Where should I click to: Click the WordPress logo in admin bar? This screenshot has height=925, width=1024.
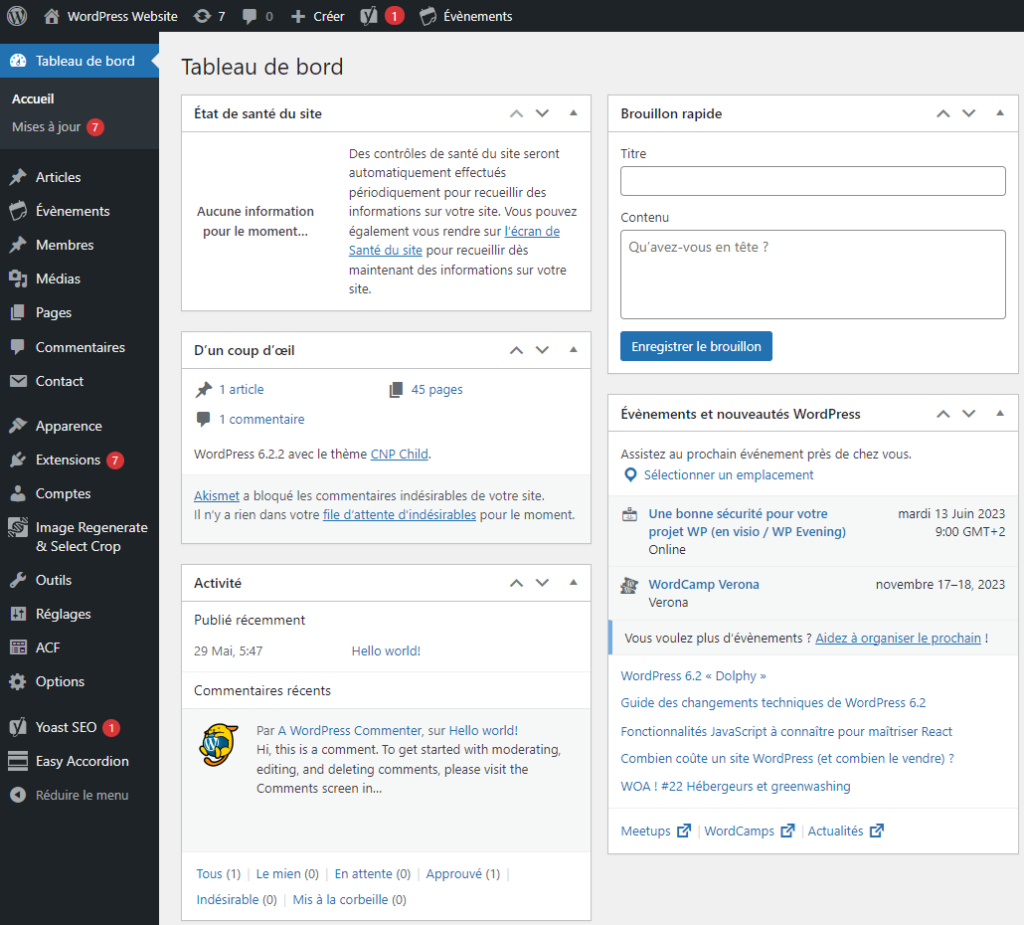[x=17, y=16]
